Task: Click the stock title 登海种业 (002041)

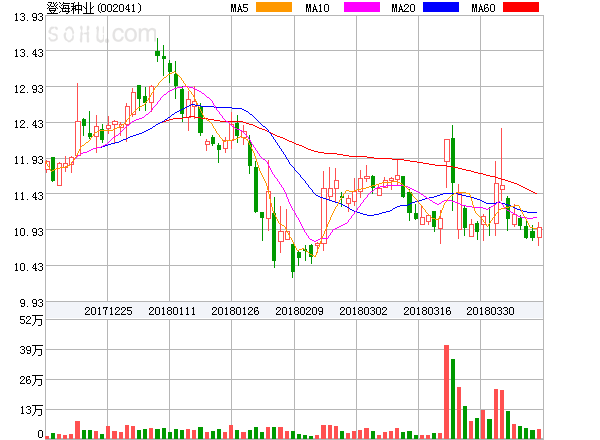Action: tap(94, 8)
